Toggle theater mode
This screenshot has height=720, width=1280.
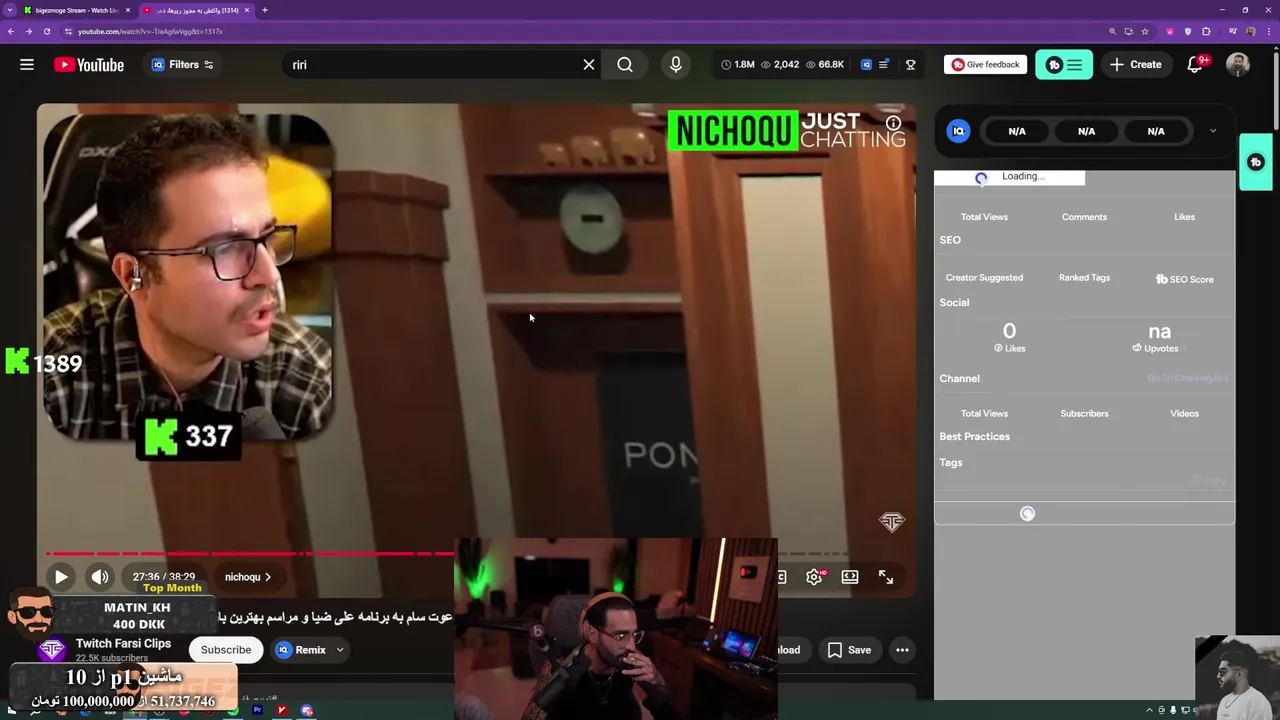pyautogui.click(x=850, y=577)
